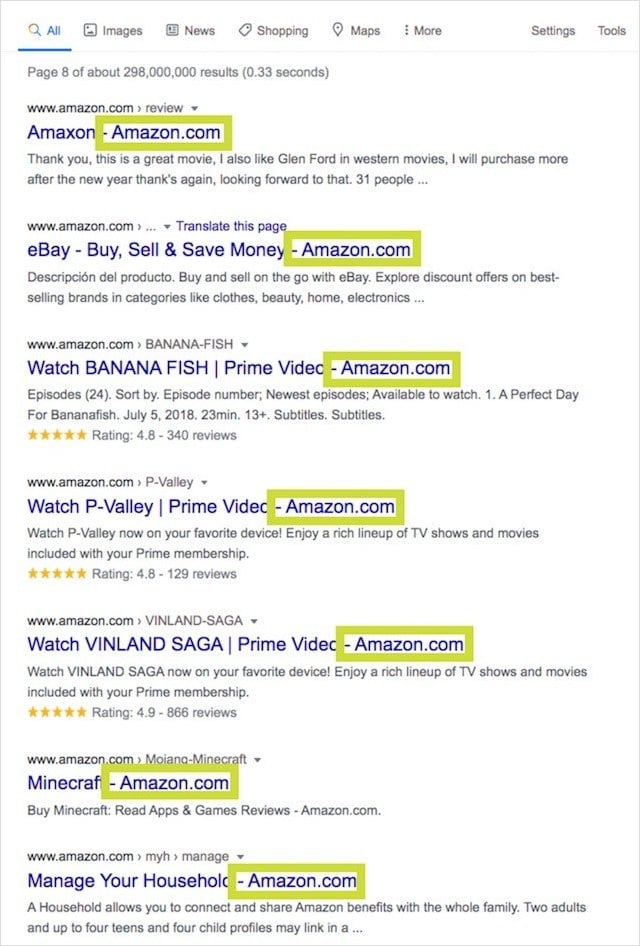Open the Watch VINLAND SAGA result link

coord(180,644)
